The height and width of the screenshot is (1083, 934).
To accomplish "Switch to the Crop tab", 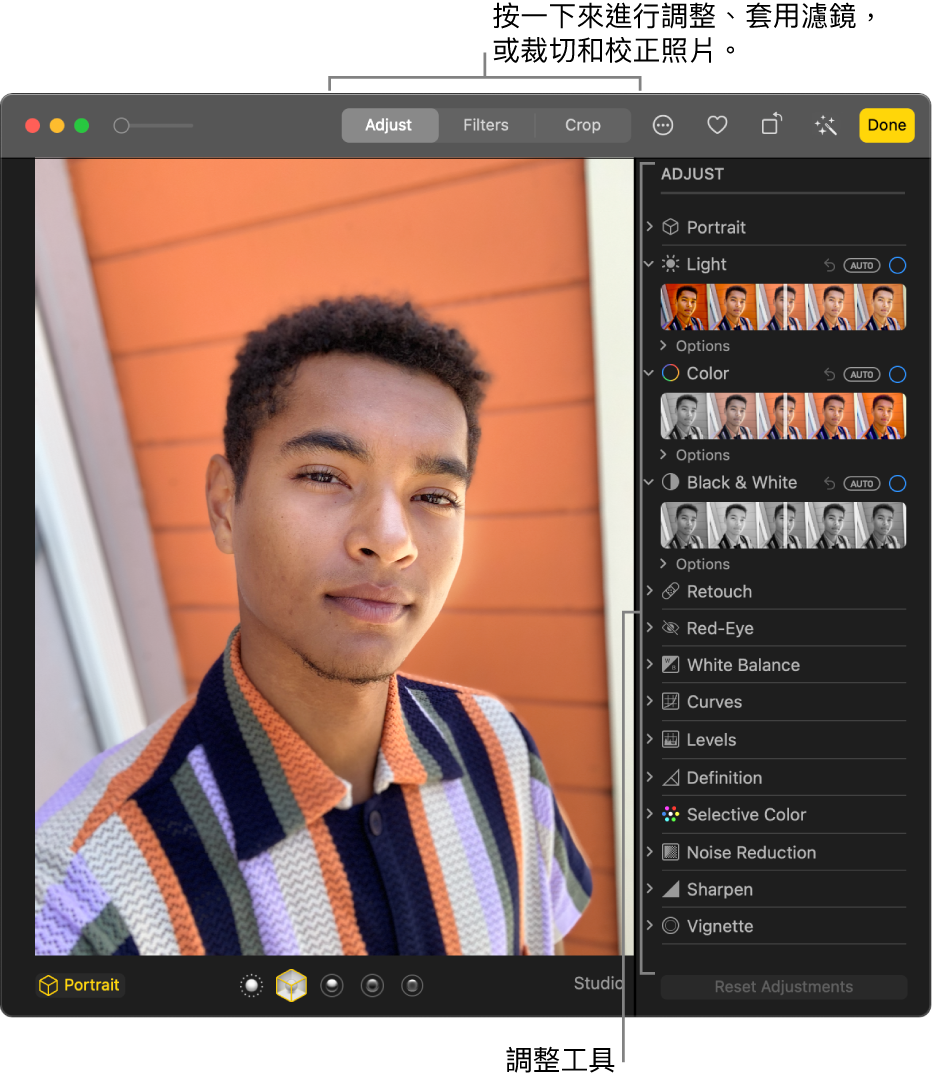I will (582, 125).
